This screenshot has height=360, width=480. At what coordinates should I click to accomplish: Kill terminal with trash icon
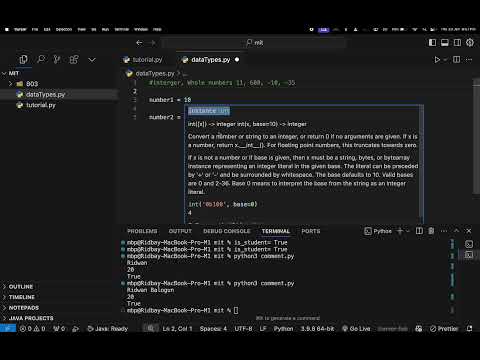[431, 231]
